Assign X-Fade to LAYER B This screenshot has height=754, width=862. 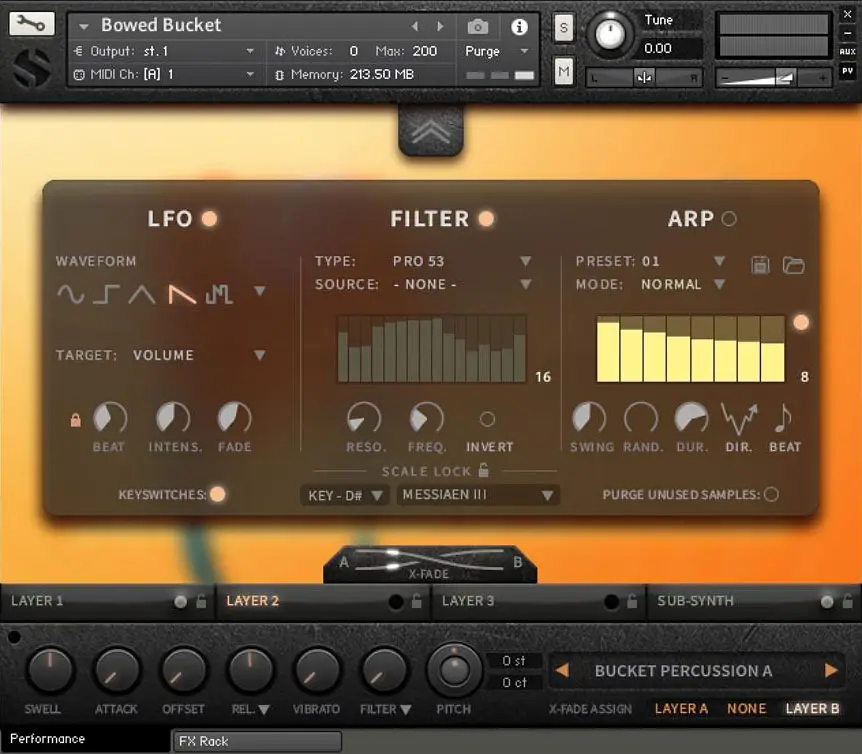(813, 709)
